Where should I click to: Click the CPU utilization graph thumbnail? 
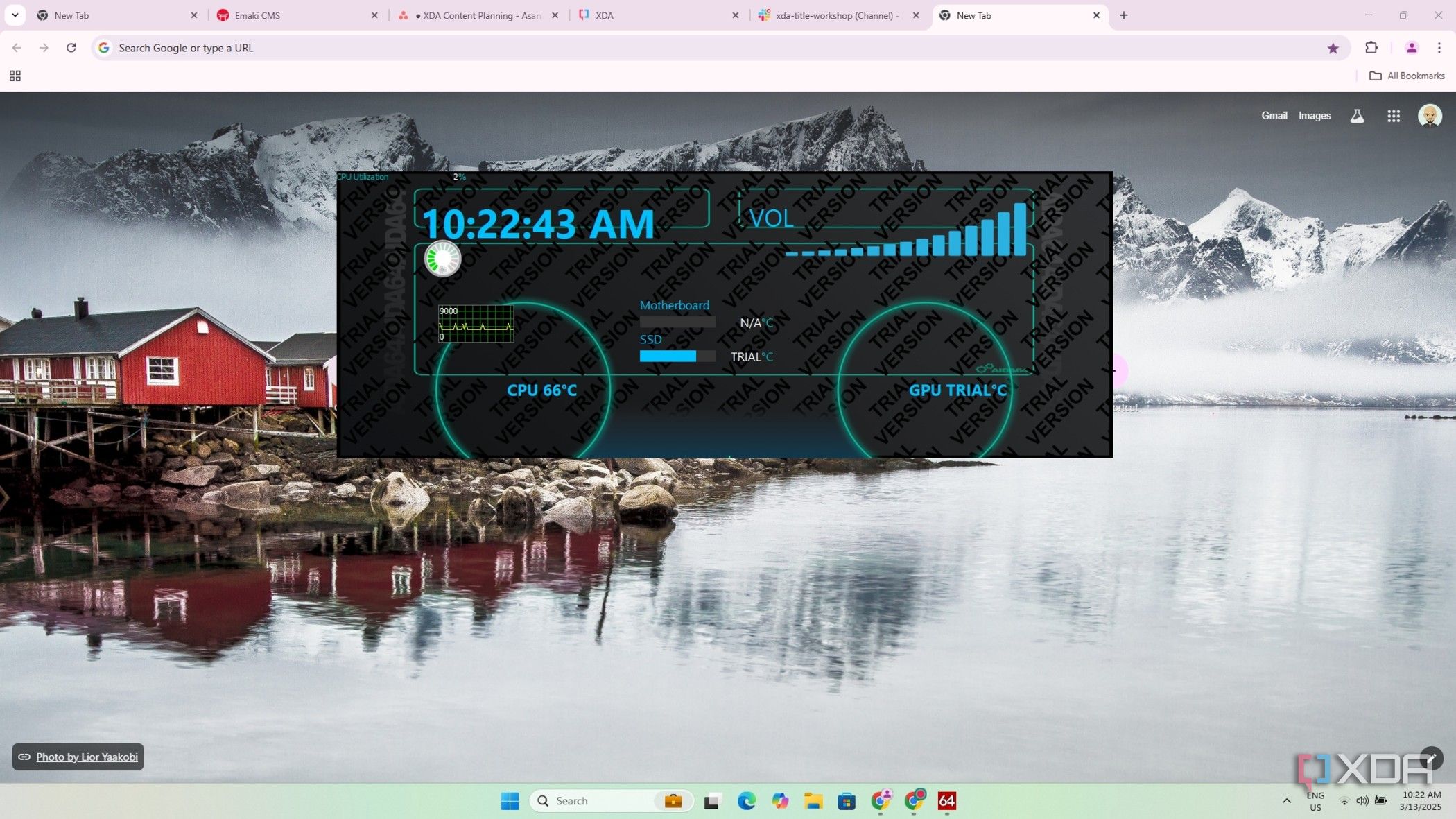[x=476, y=324]
